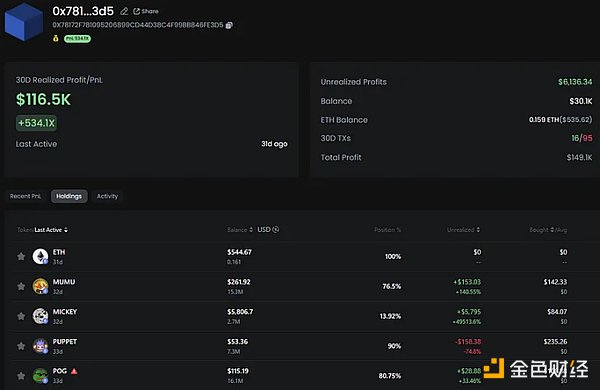Select the Holdings tab

(x=69, y=196)
